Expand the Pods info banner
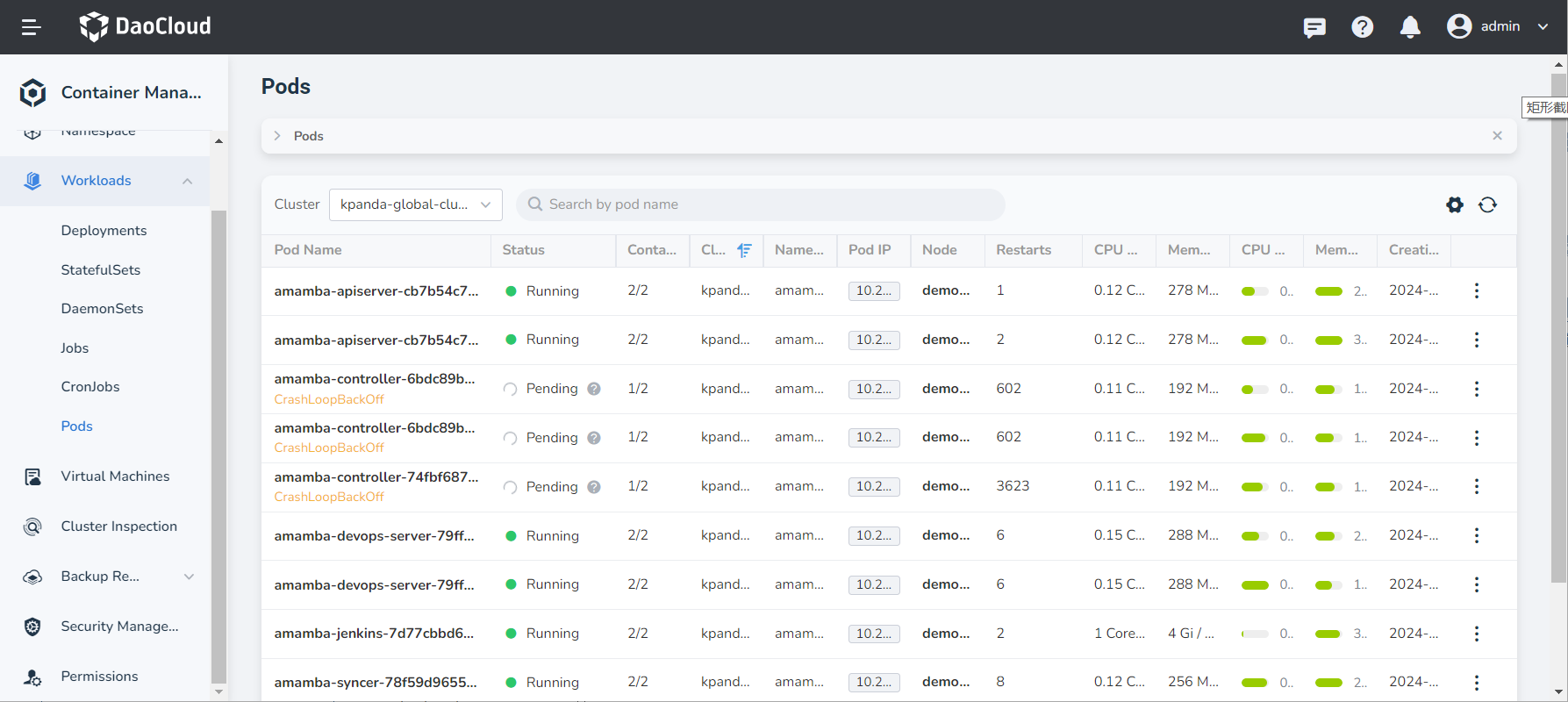1568x702 pixels. [x=277, y=136]
